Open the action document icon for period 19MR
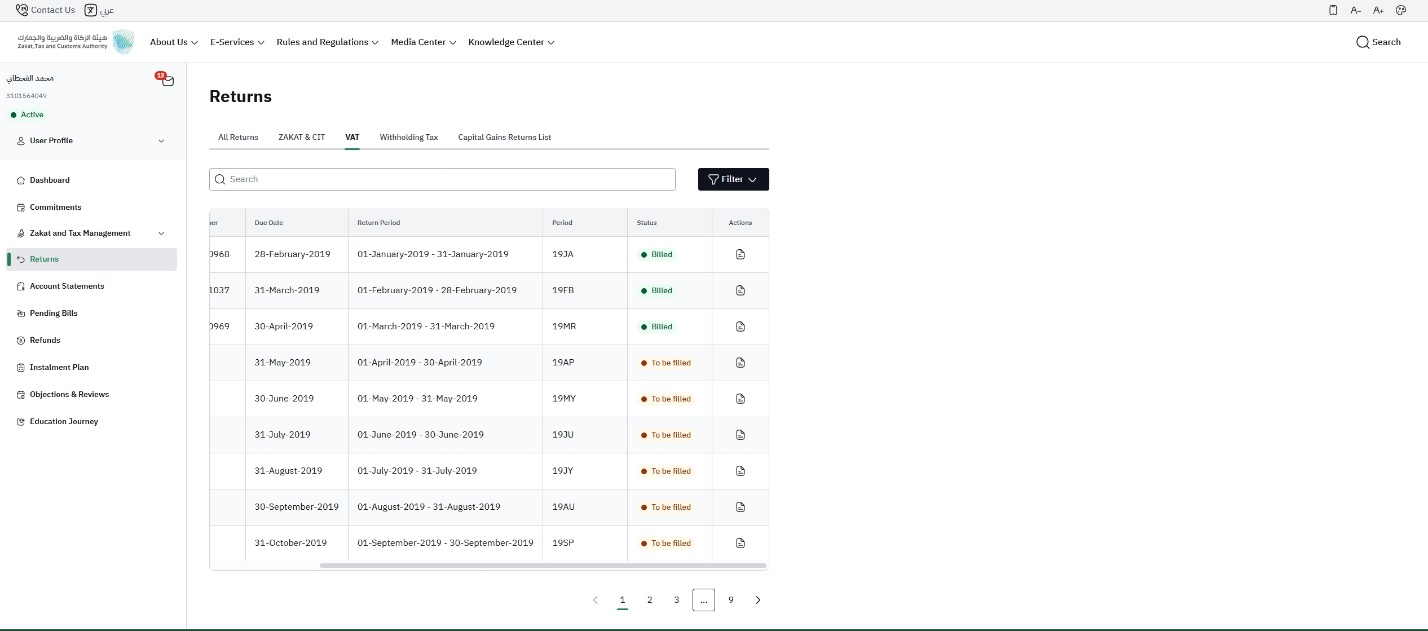Viewport: 1428px width, 631px height. coord(740,327)
